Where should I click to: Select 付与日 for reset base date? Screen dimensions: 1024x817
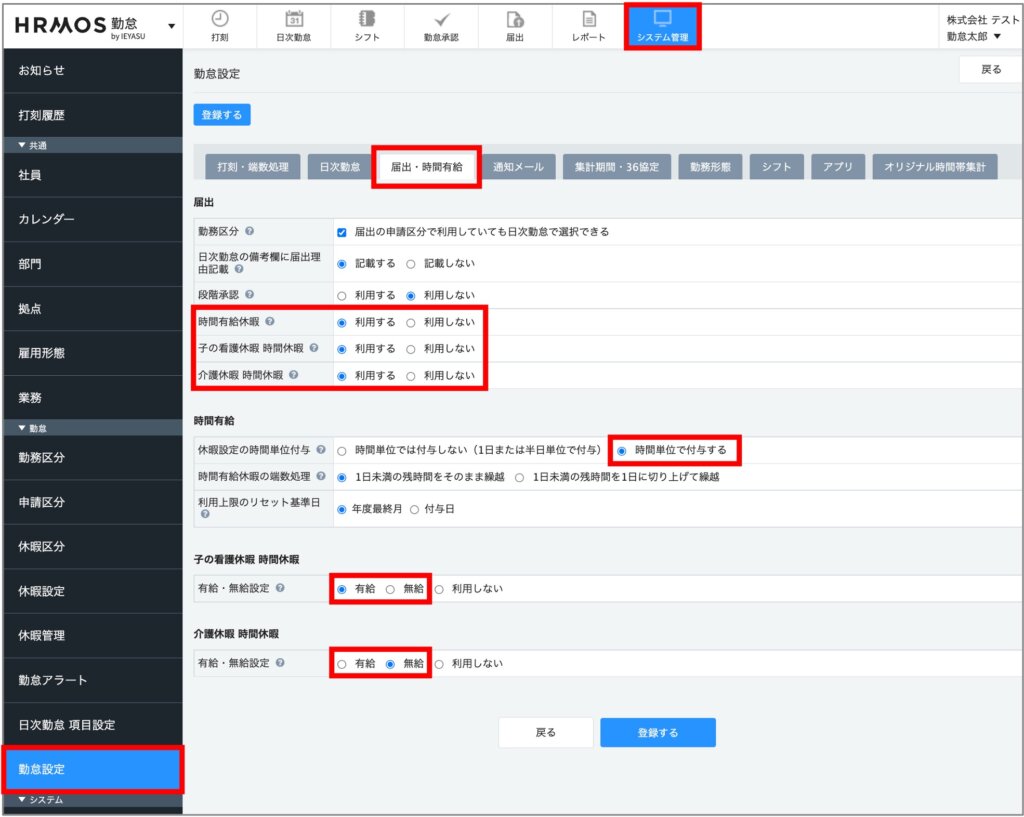coord(415,509)
